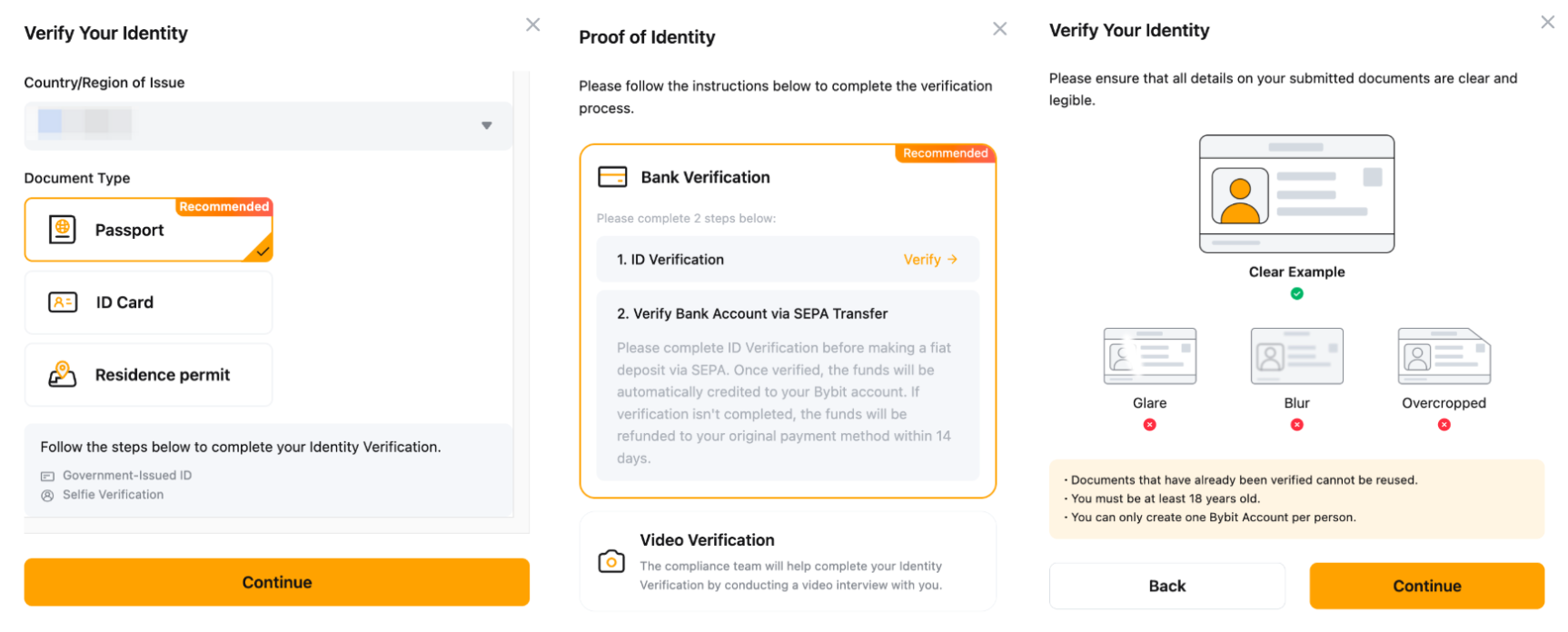The width and height of the screenshot is (1568, 632).
Task: Click the Clear Example document illustration
Action: [1296, 193]
